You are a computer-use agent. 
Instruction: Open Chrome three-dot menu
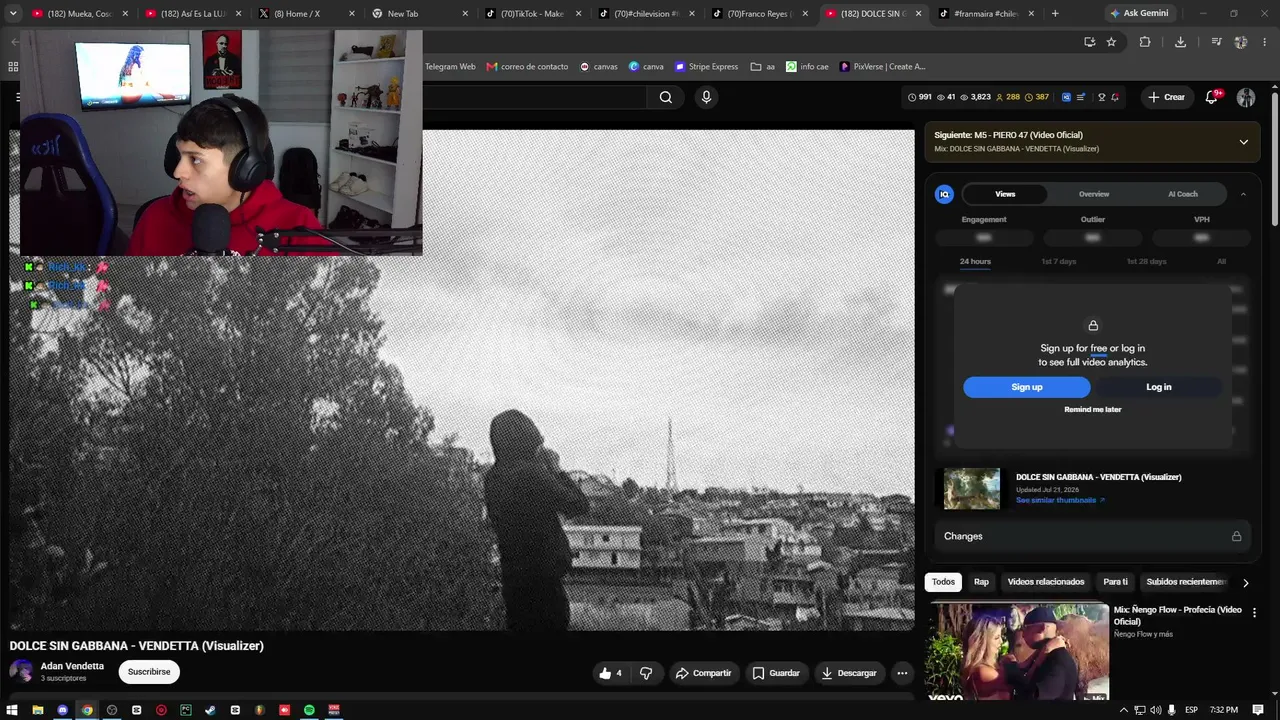[1265, 42]
